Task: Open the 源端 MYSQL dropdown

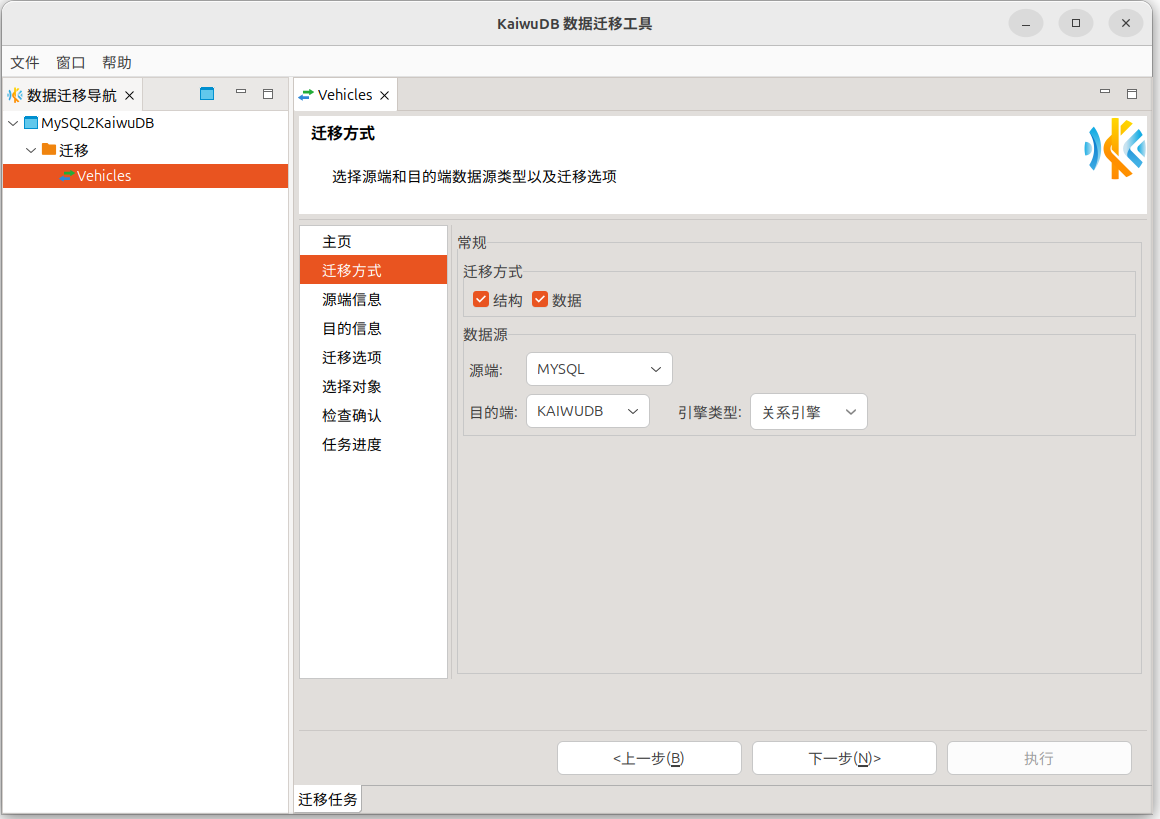Action: click(x=599, y=369)
